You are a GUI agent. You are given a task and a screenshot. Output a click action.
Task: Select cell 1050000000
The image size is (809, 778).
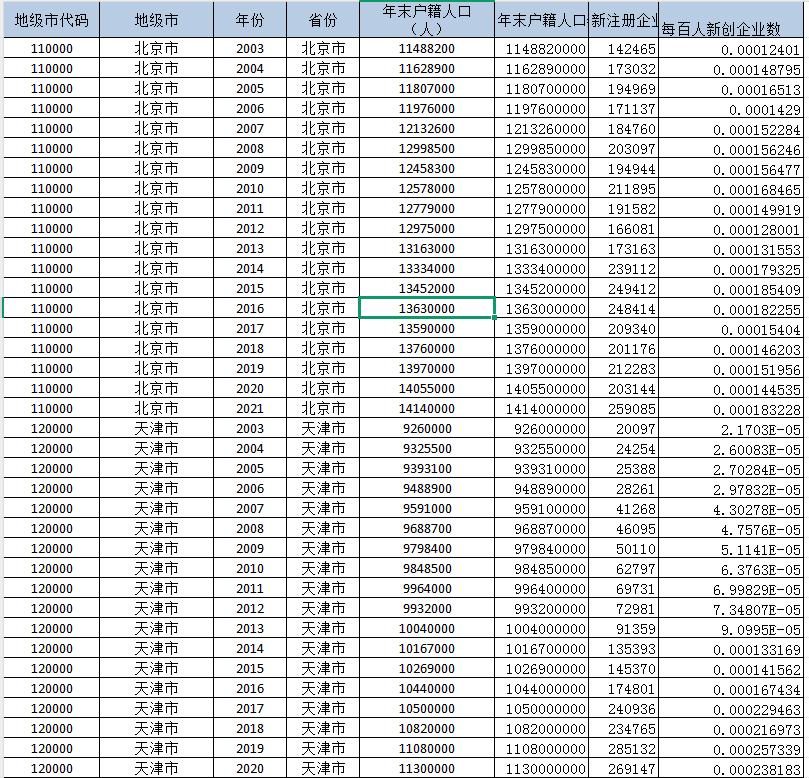pyautogui.click(x=541, y=709)
